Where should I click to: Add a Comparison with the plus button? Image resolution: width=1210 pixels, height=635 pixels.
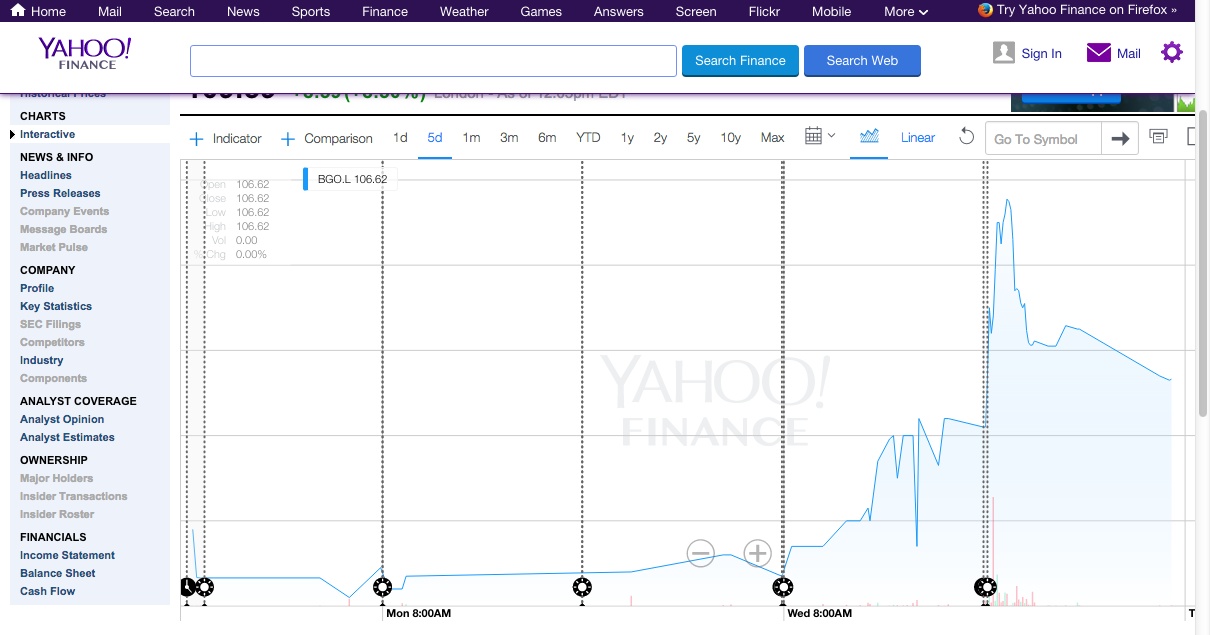pyautogui.click(x=288, y=139)
